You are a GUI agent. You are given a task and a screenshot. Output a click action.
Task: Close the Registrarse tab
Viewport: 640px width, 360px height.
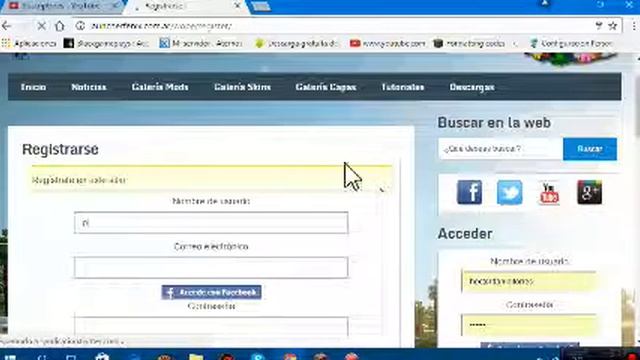pyautogui.click(x=237, y=6)
